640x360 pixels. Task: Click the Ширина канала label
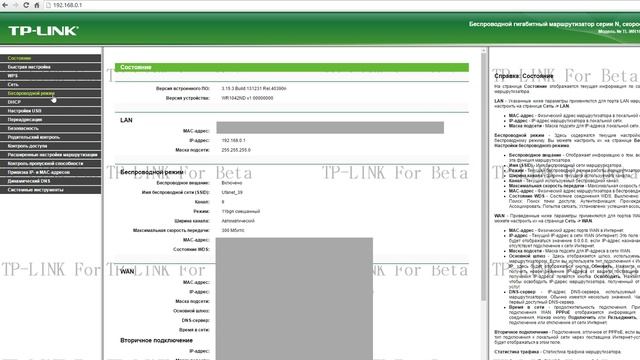[192, 221]
